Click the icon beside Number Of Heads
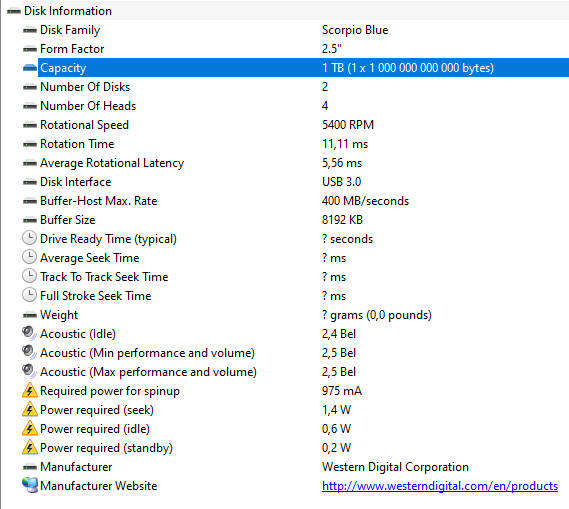 (30, 106)
